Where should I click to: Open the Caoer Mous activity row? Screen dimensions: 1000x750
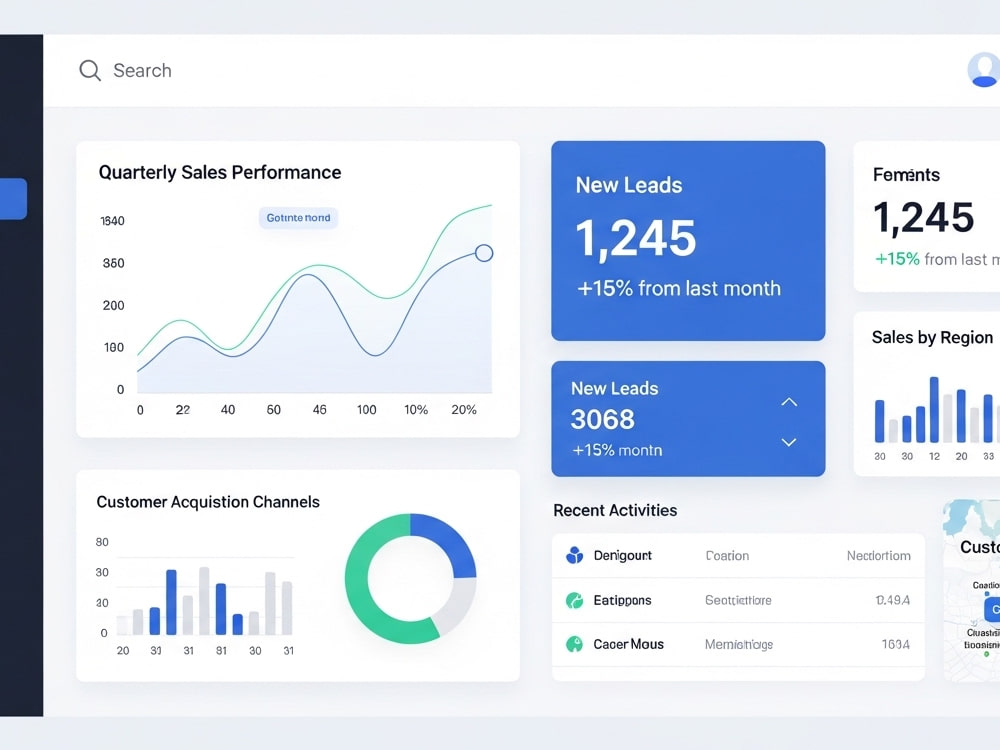pyautogui.click(x=738, y=644)
